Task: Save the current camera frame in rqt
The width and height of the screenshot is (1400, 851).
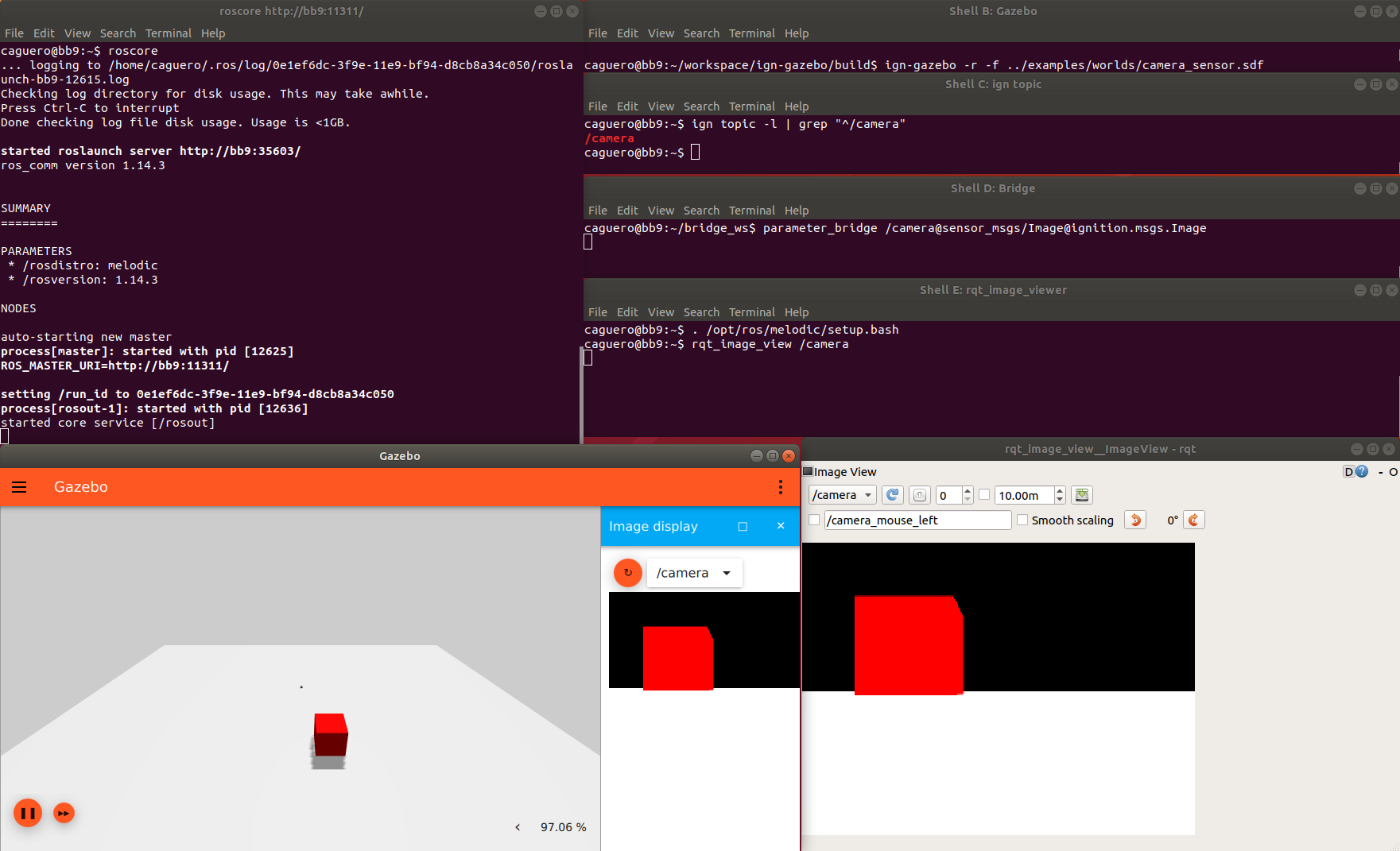Action: click(x=1081, y=495)
